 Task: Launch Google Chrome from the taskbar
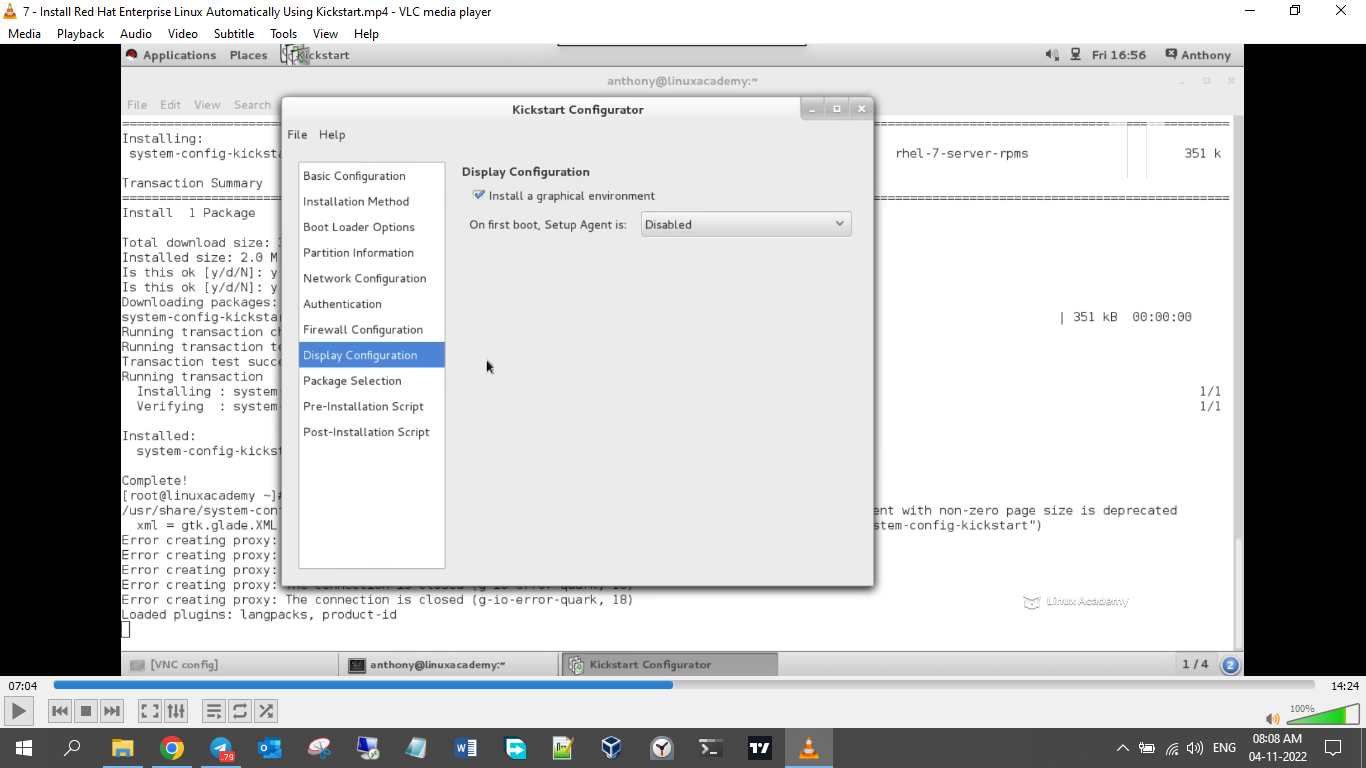172,748
